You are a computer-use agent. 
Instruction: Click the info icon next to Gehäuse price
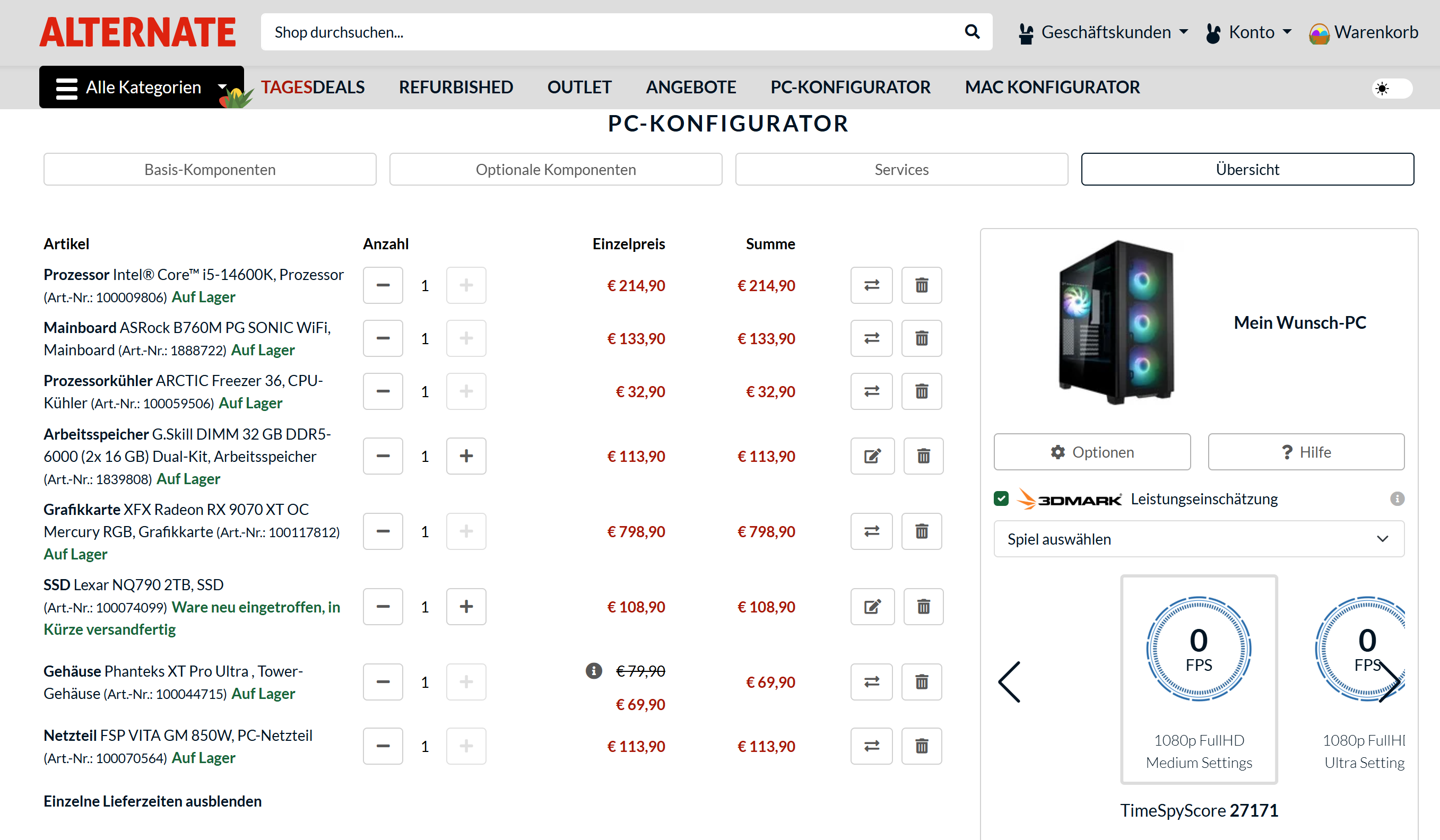[x=594, y=671]
